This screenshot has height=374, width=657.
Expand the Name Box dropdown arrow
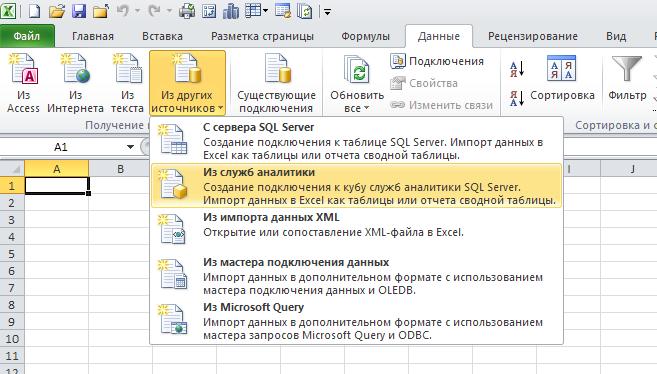coord(130,147)
